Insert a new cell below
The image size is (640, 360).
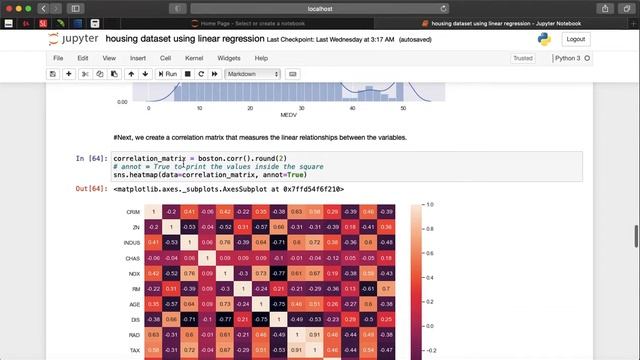(69, 74)
